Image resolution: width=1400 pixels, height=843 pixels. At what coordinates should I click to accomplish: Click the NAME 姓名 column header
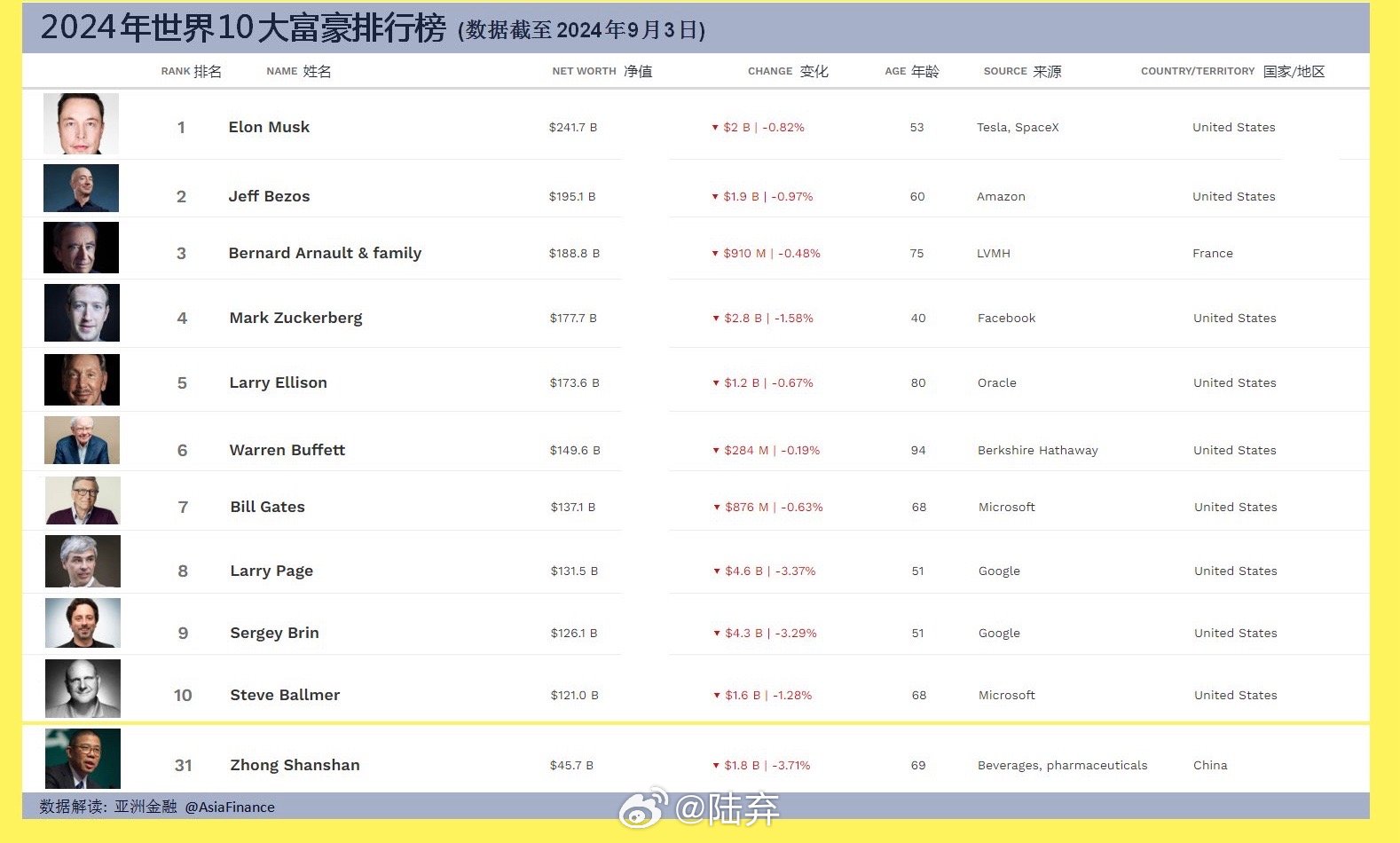(299, 71)
